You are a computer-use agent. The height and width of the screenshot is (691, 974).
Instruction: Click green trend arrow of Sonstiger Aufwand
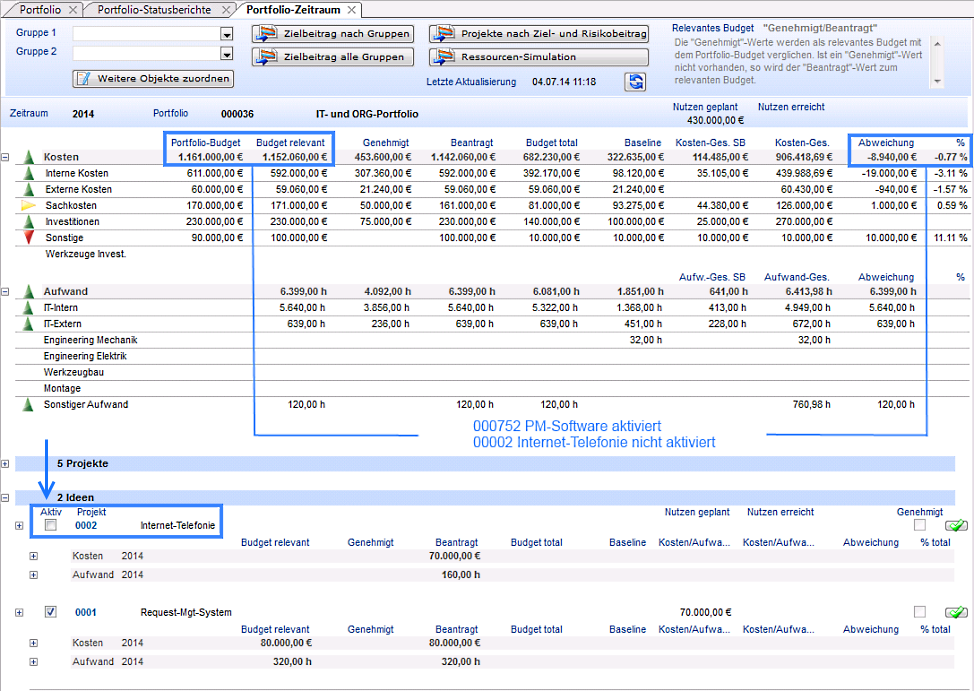(x=29, y=405)
